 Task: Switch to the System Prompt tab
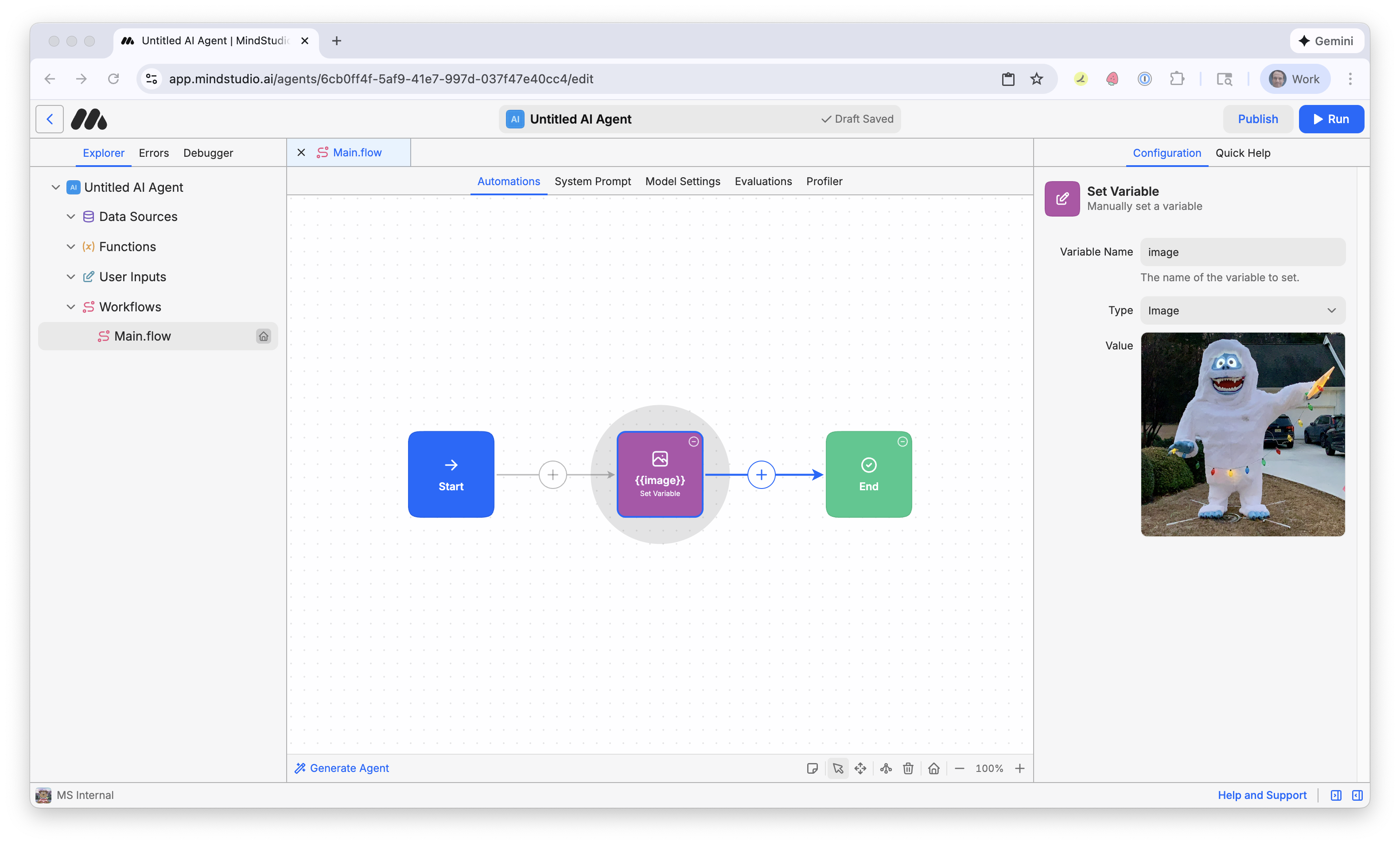point(593,181)
